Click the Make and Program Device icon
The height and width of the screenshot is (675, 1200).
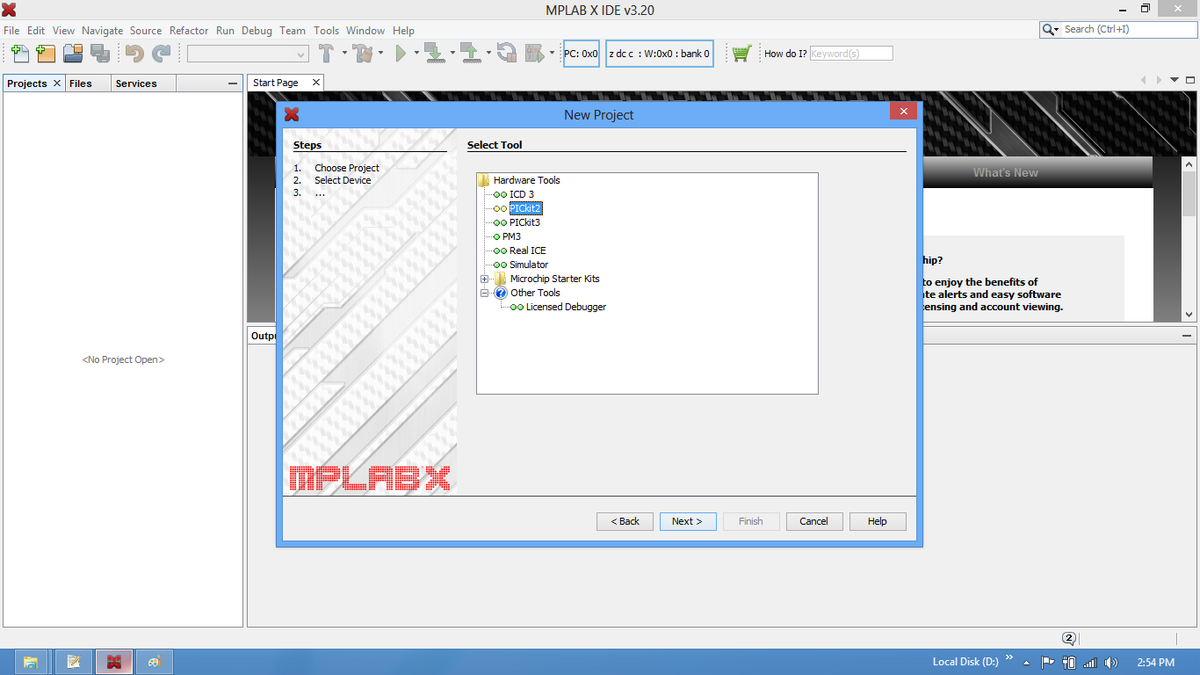point(434,53)
